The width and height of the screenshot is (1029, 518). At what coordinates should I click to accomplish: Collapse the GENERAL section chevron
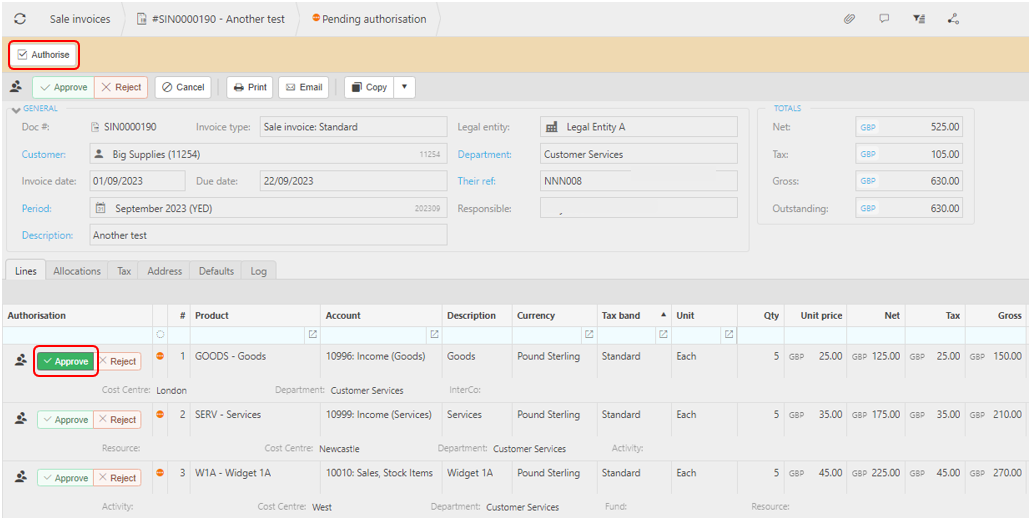click(x=16, y=109)
